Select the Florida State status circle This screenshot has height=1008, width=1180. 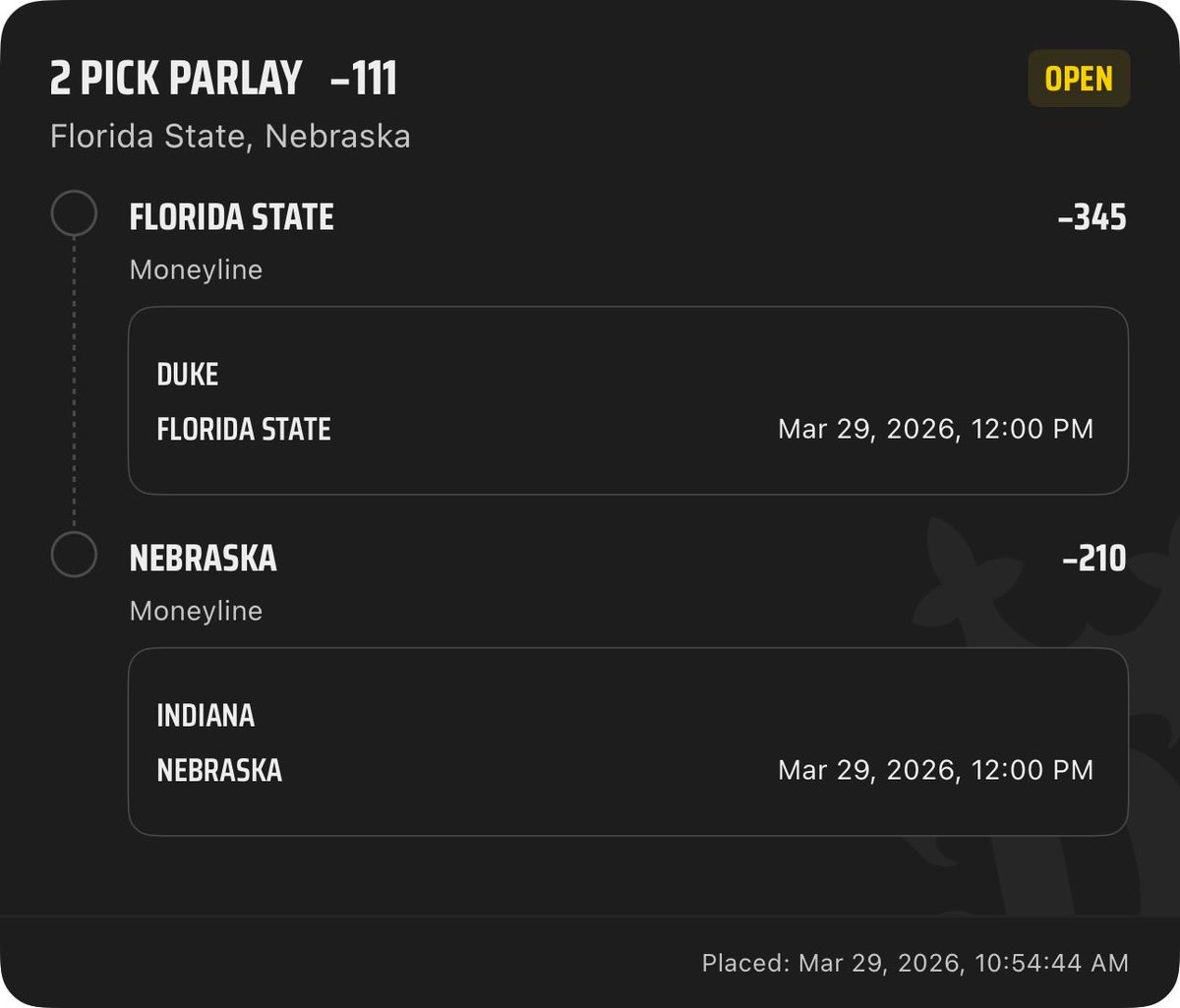pos(74,213)
